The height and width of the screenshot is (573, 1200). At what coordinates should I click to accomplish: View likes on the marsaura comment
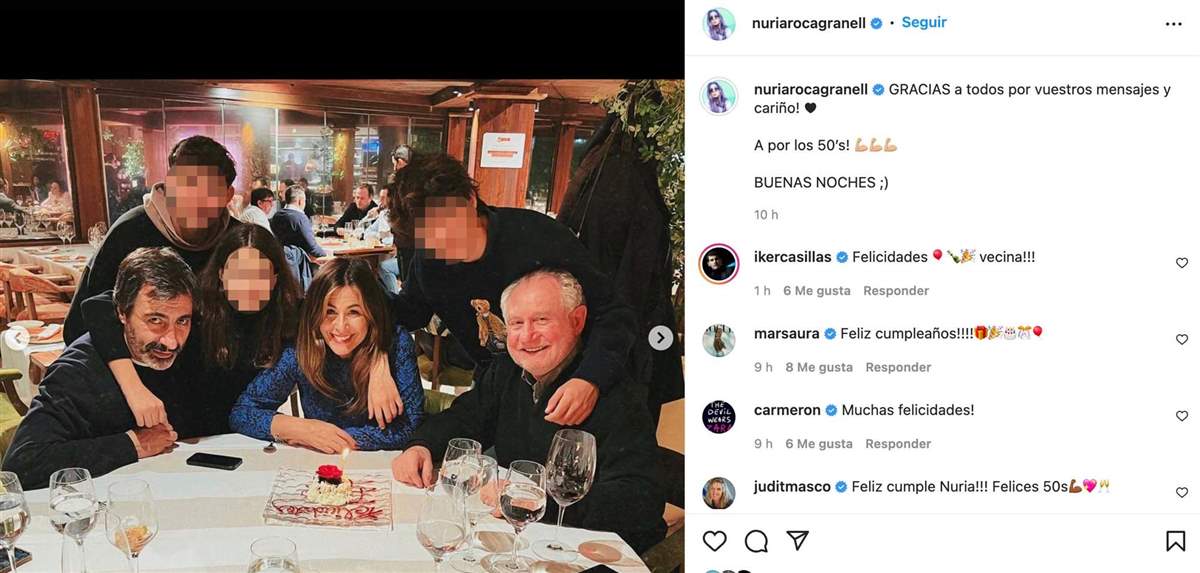pos(819,367)
